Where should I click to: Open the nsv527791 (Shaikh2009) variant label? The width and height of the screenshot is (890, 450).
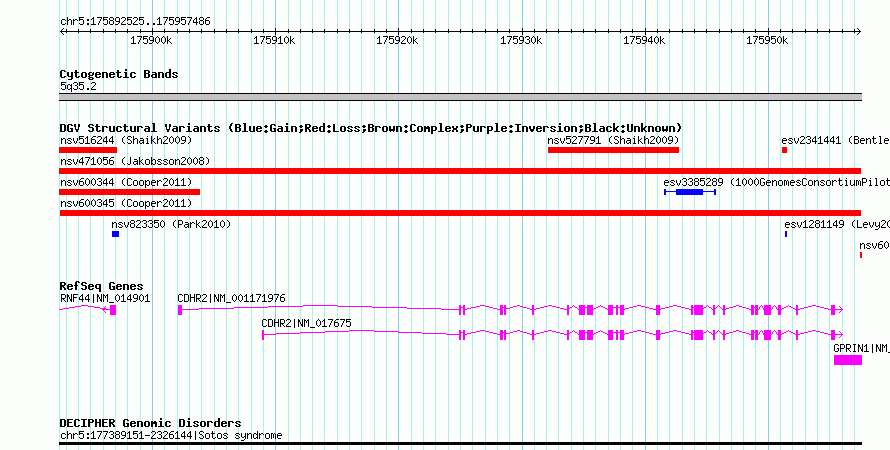613,140
